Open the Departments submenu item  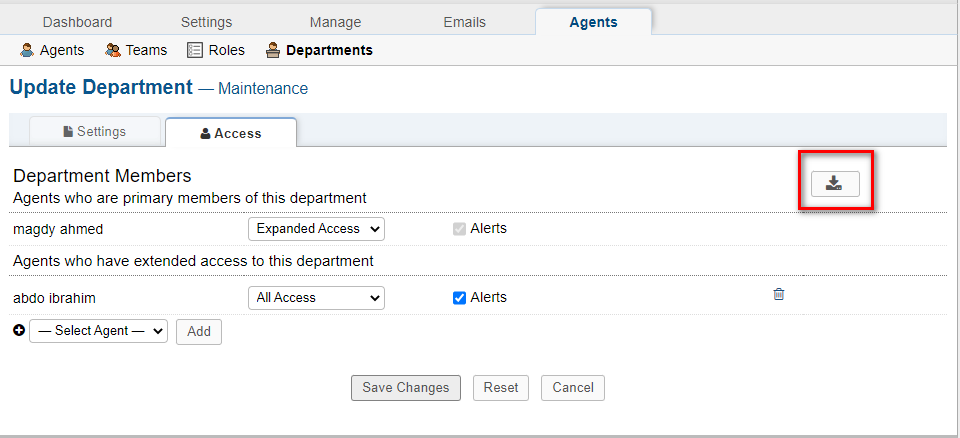coord(319,50)
